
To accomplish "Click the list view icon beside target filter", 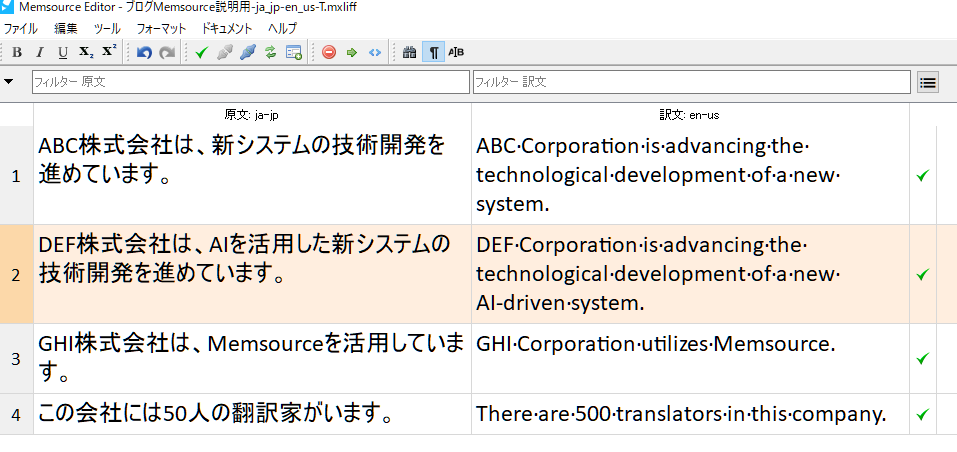I will [928, 82].
